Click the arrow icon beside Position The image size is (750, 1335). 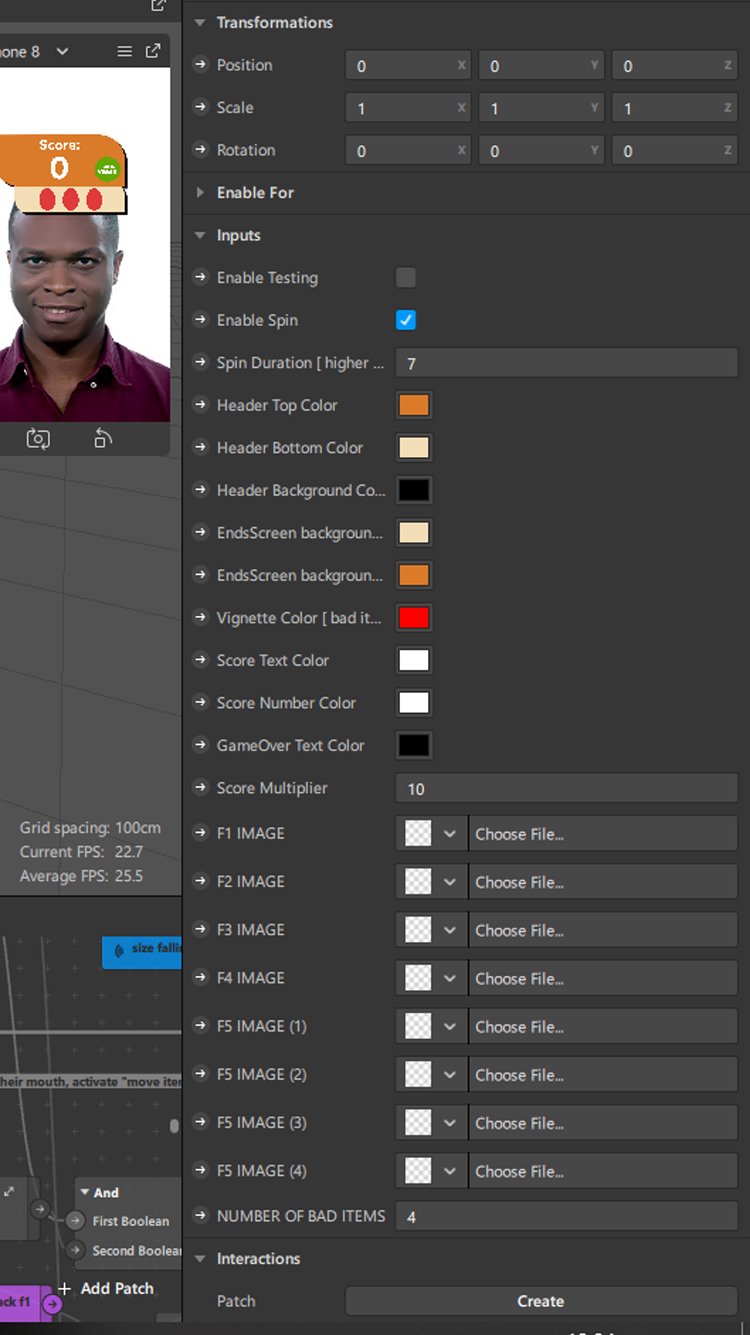tap(202, 65)
